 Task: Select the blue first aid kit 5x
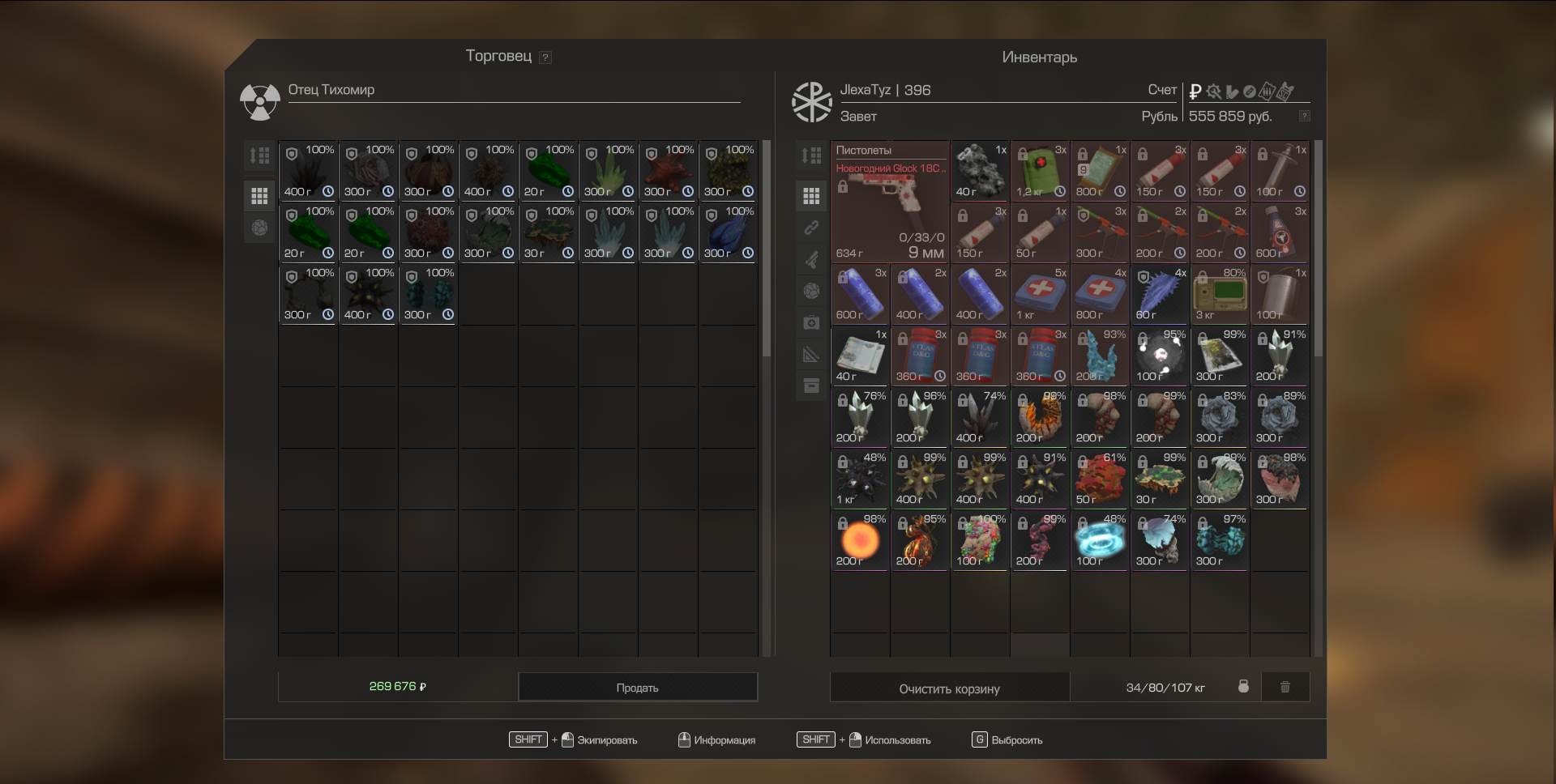pyautogui.click(x=1040, y=294)
